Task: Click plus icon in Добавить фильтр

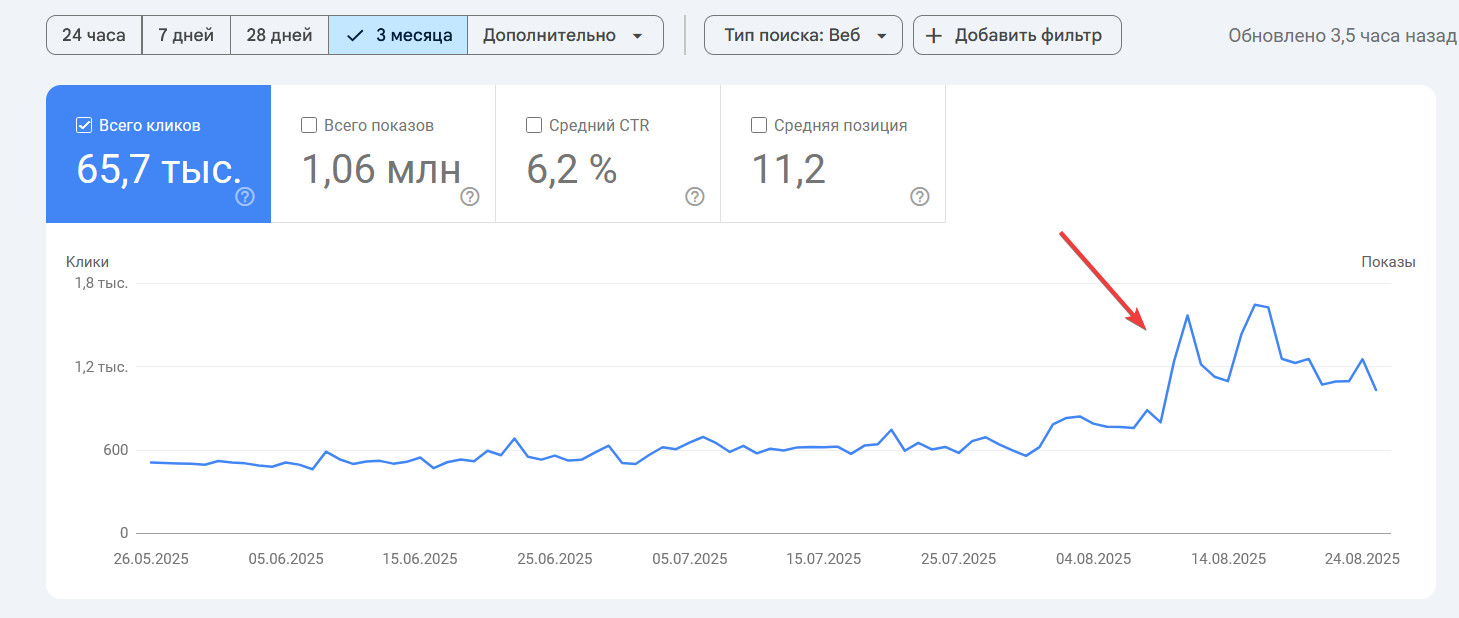Action: (x=933, y=36)
